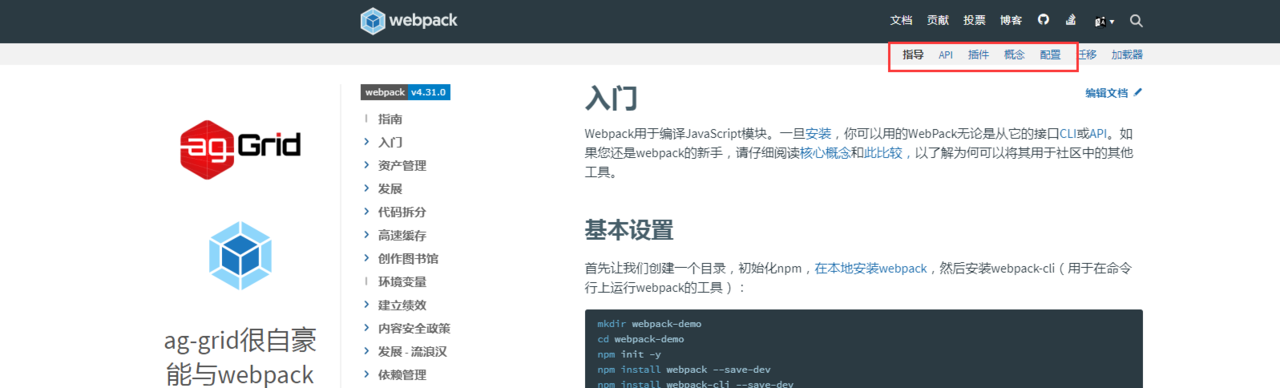Open the 入门 sidebar page link
Viewport: 1280px width, 388px height.
pyautogui.click(x=390, y=142)
